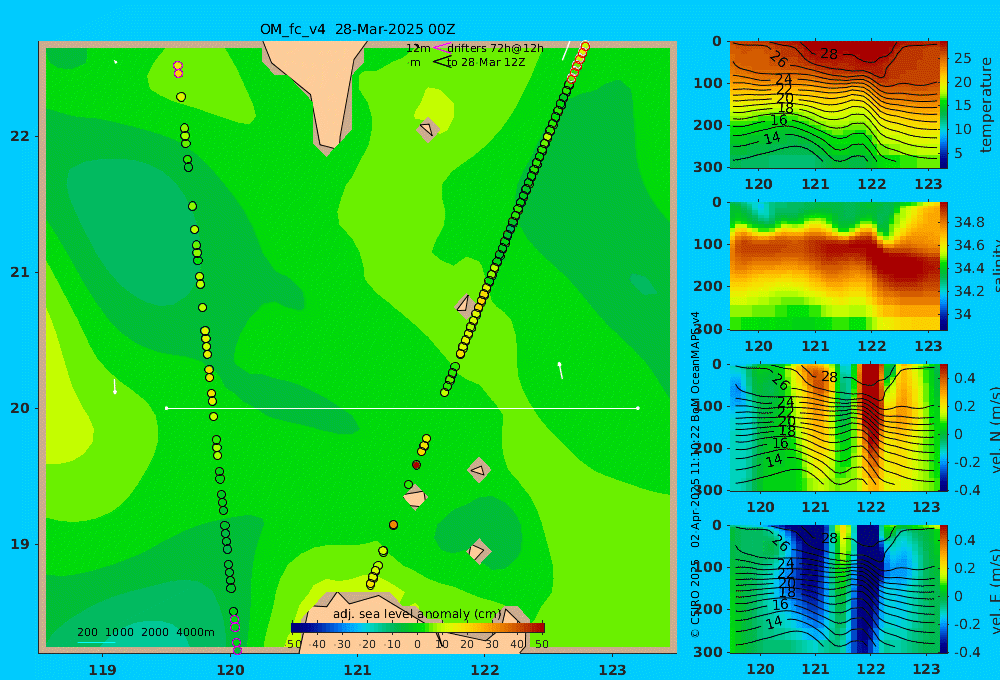Click the island triangle marker near 22N 121.5E
This screenshot has height=680, width=1000.
[x=427, y=130]
